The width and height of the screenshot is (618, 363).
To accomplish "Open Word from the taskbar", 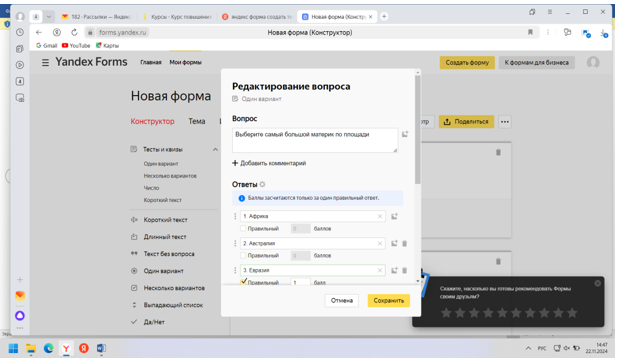I will (101, 348).
